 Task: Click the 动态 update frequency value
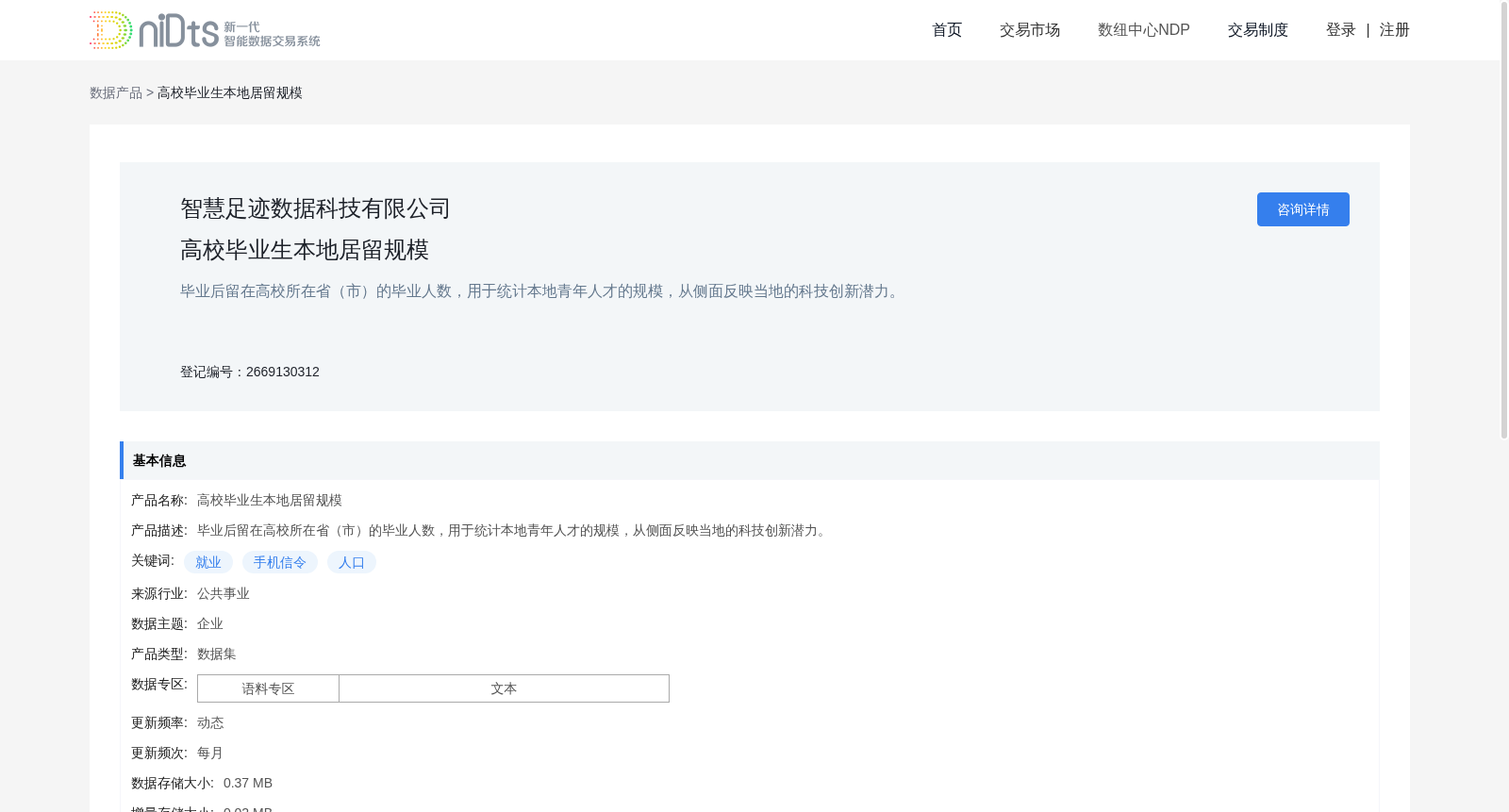pyautogui.click(x=210, y=722)
